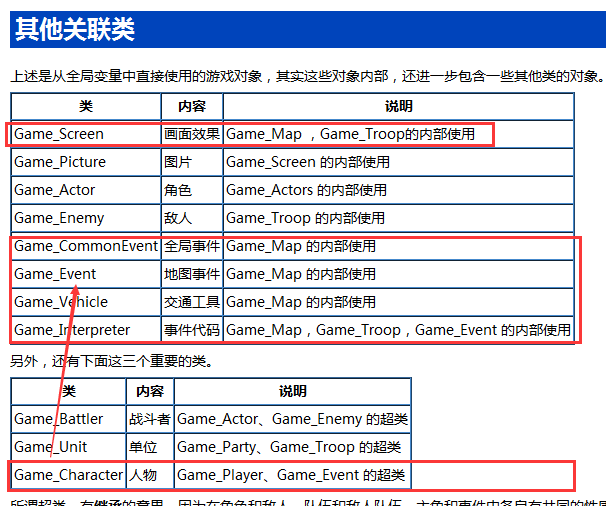Select the 单位 cell
Image resolution: width=606 pixels, height=506 pixels.
(150, 447)
